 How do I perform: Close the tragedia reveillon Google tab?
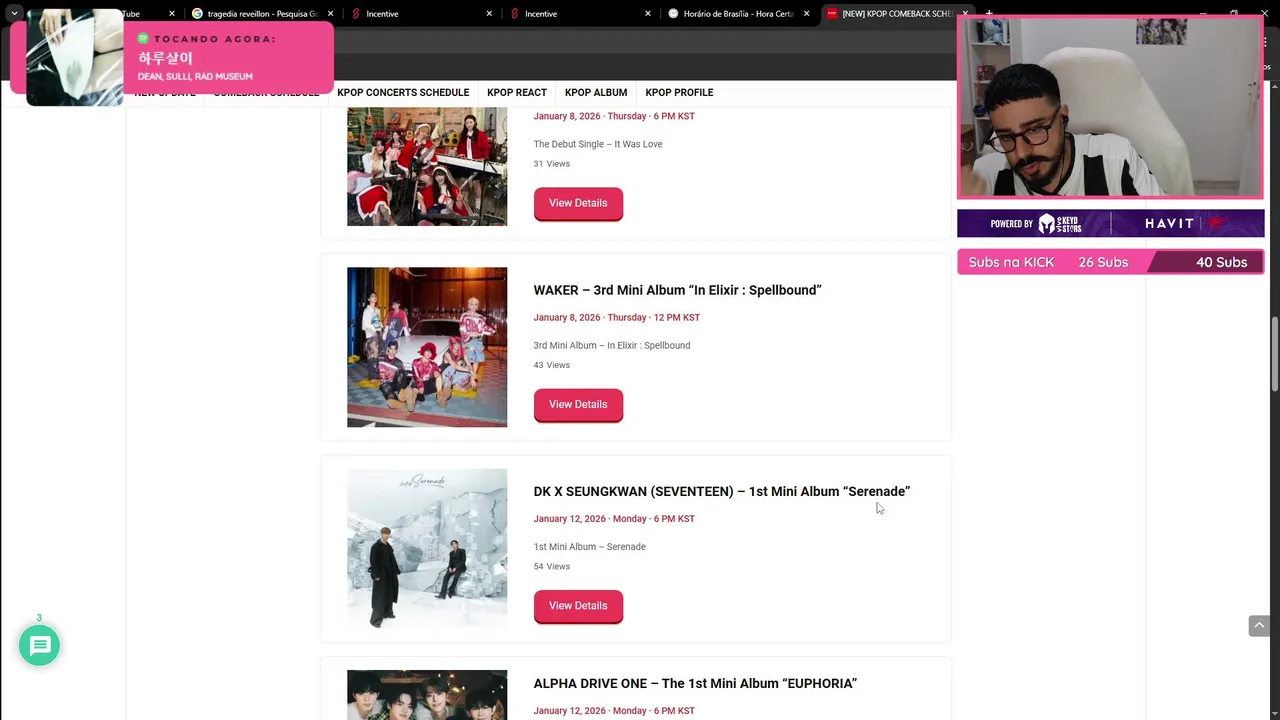coord(330,14)
